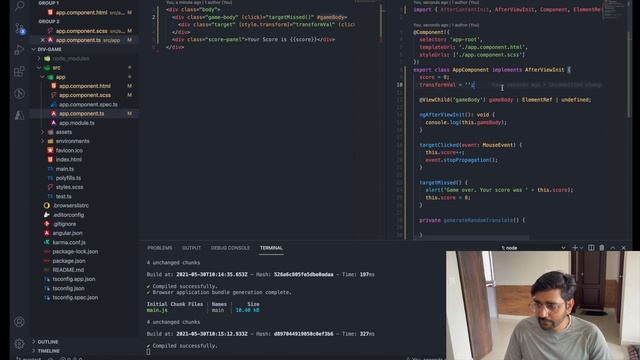Image resolution: width=640 pixels, height=360 pixels.
Task: Open karma.conf.js file
Action: pyautogui.click(x=69, y=242)
